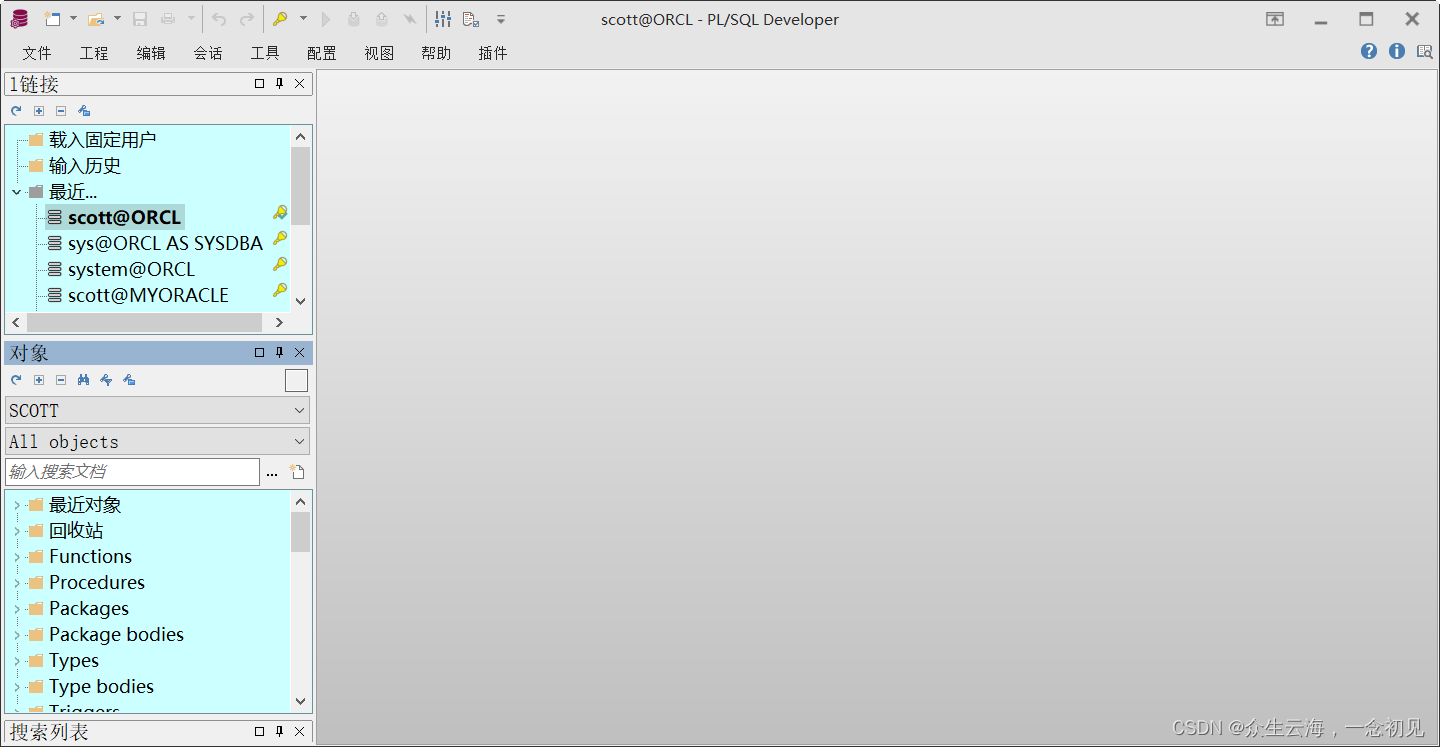
Task: Open the 帮助 menu
Action: (x=436, y=53)
